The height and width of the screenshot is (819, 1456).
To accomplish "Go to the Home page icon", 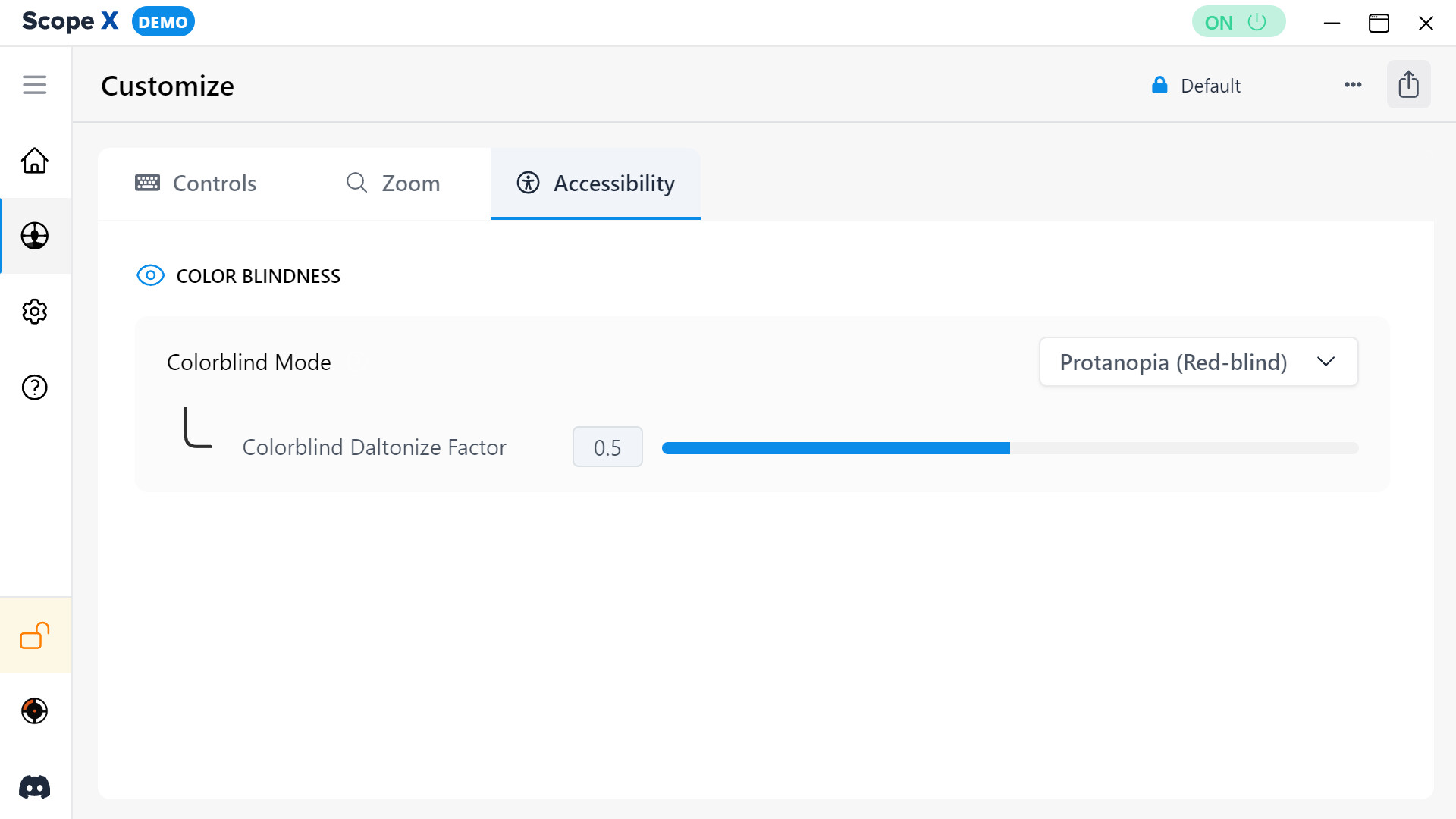I will click(x=34, y=161).
